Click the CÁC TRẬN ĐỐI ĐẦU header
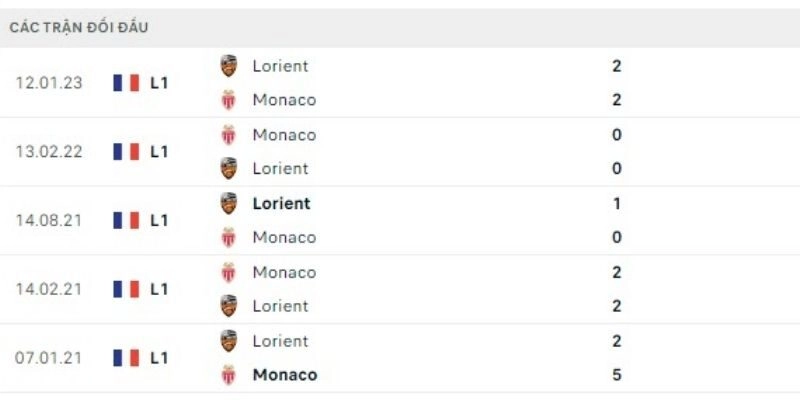This screenshot has height=400, width=800. 79,28
